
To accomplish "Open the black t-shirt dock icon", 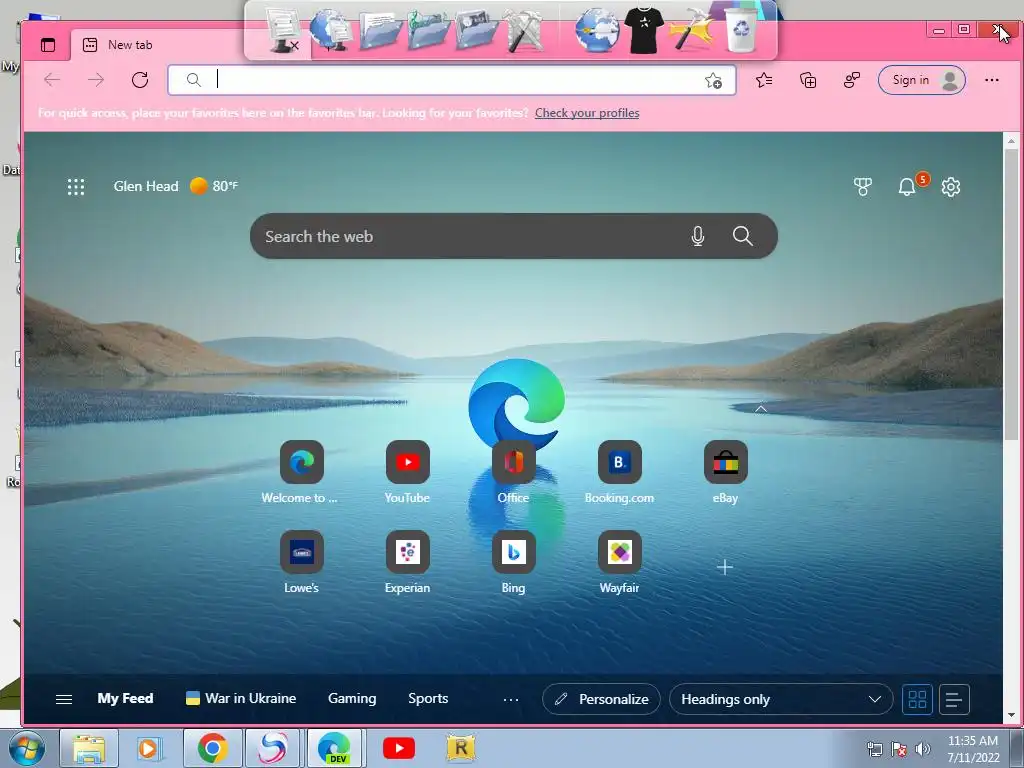I will click(x=644, y=29).
